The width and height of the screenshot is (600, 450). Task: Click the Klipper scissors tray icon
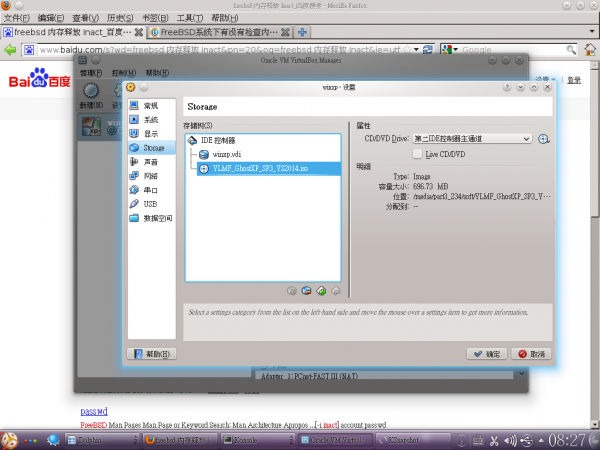point(494,440)
